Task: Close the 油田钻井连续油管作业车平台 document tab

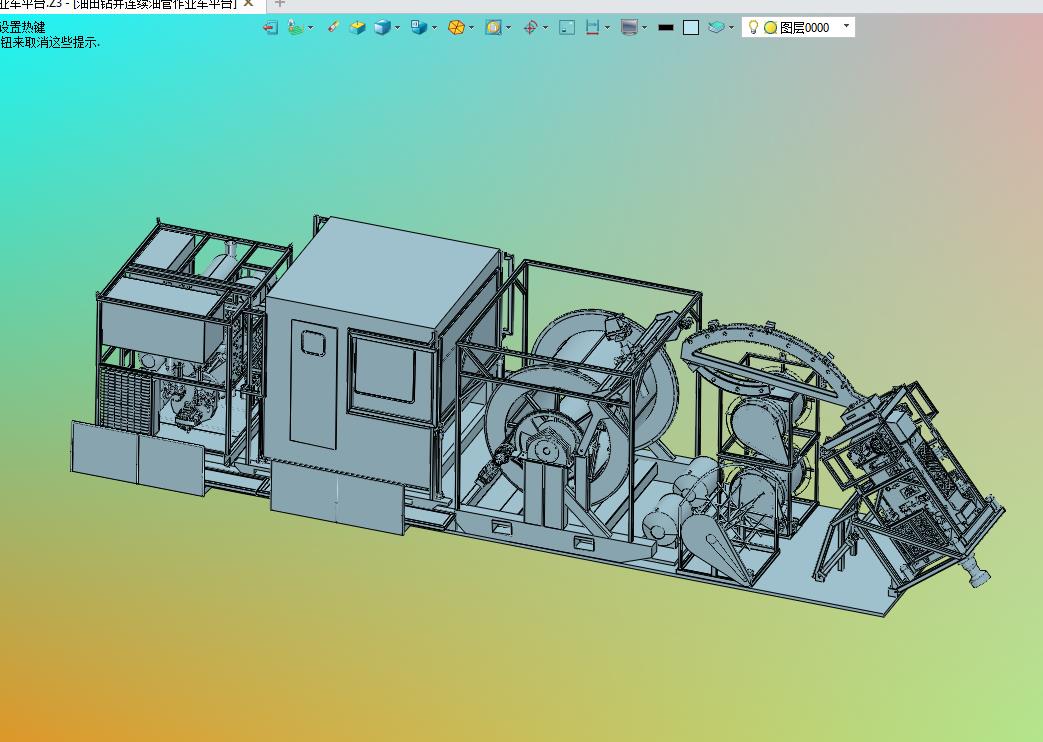Action: [x=248, y=3]
